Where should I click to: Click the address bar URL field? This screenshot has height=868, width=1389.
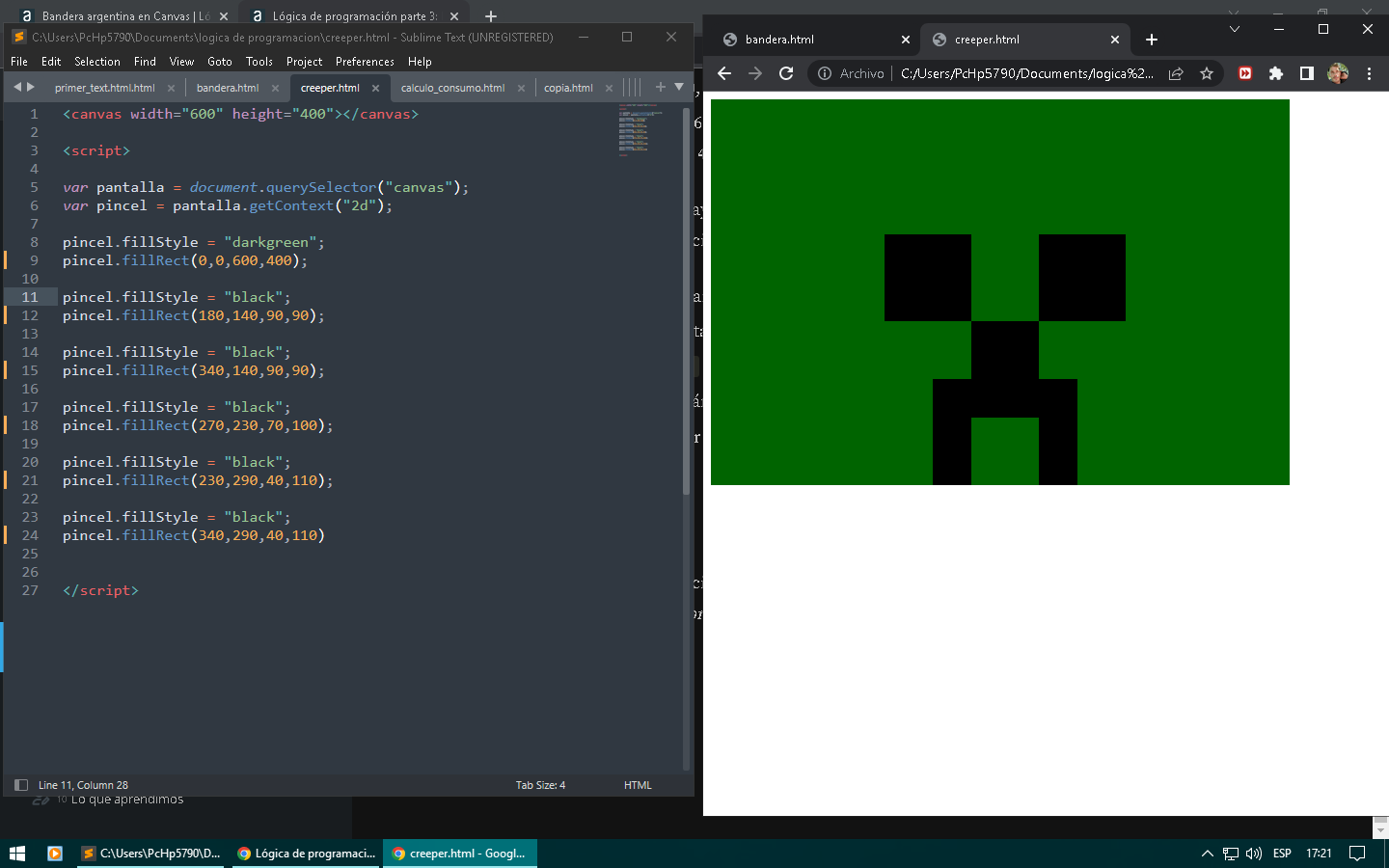click(x=1026, y=73)
